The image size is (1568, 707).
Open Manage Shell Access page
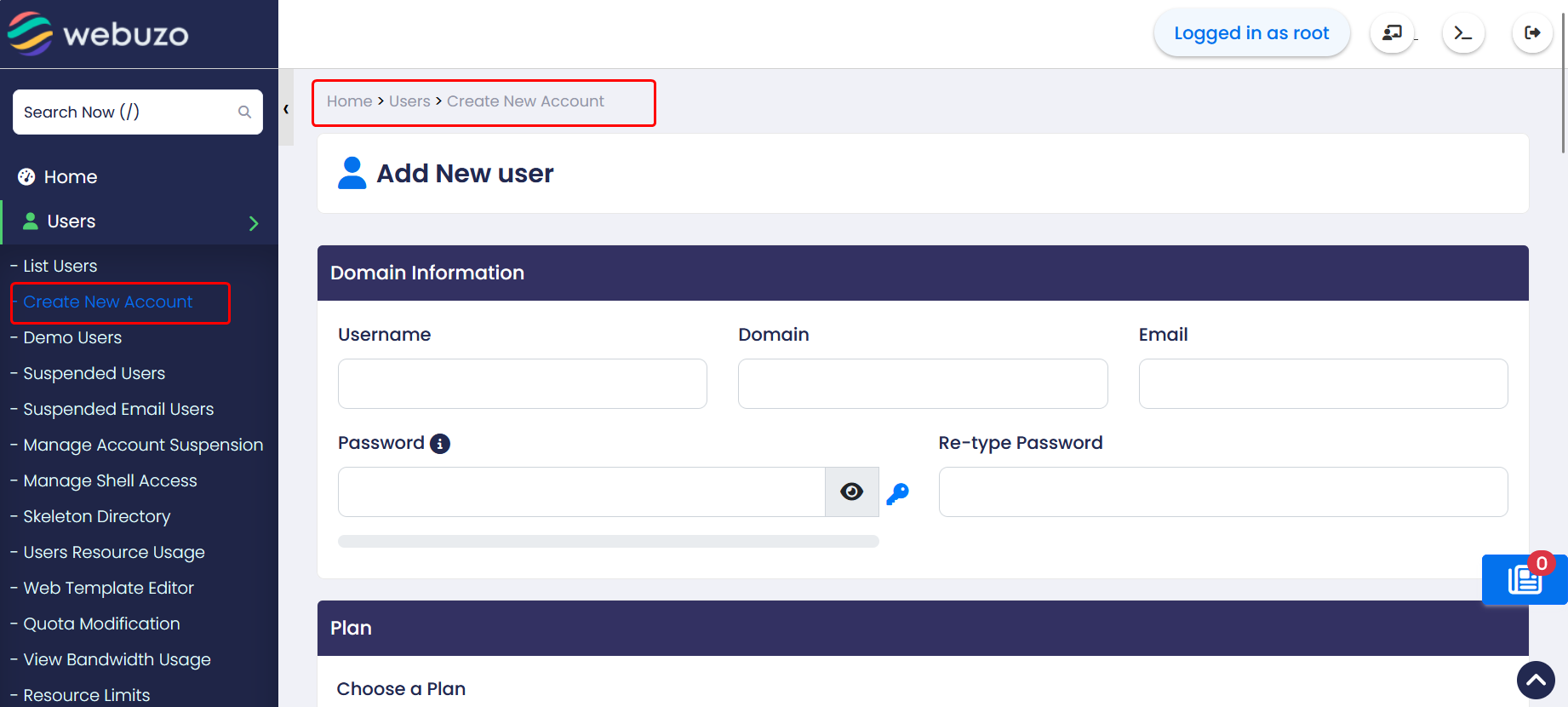pyautogui.click(x=110, y=480)
